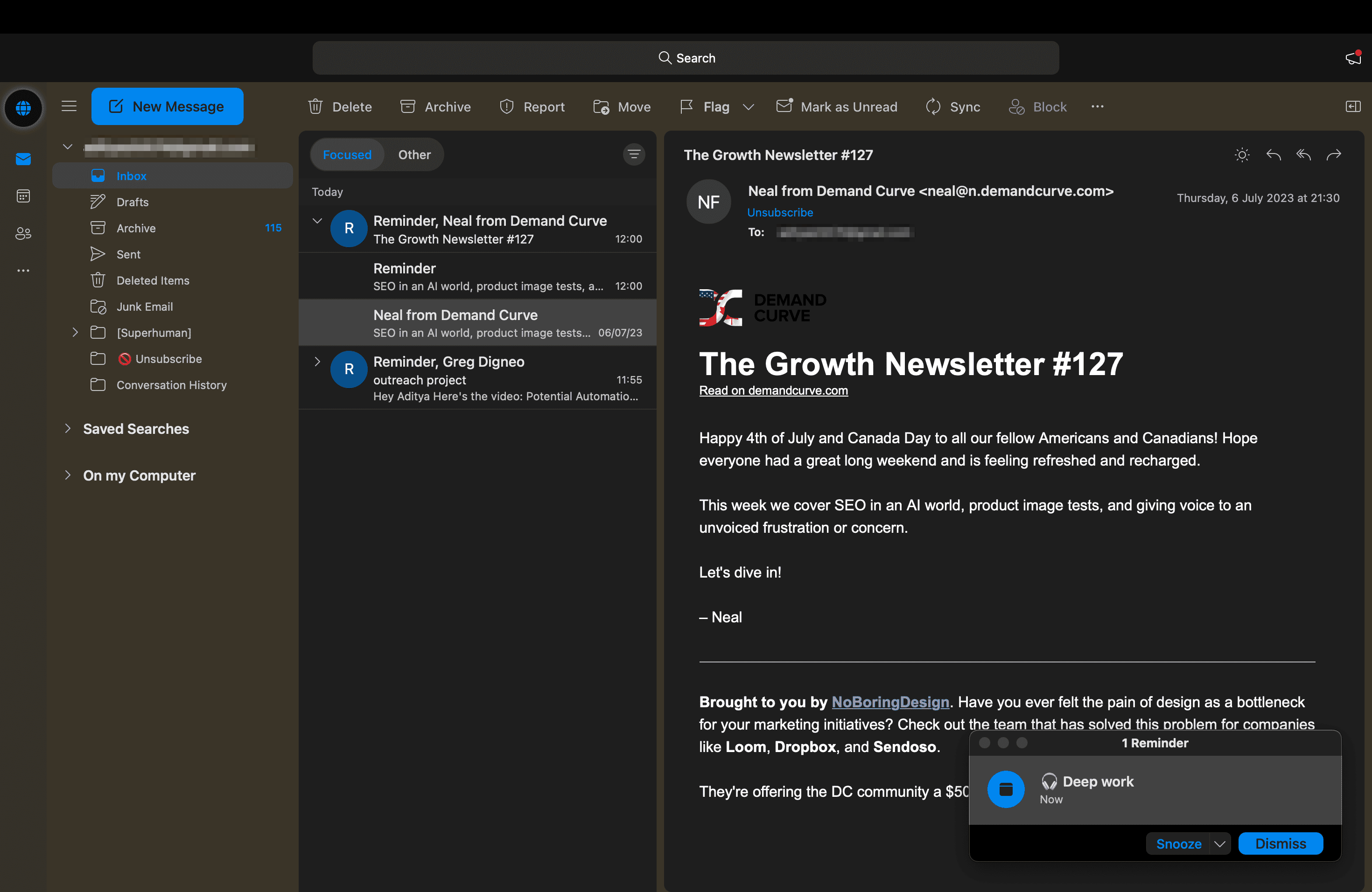Open the Calendar view
1372x892 pixels.
coord(23,196)
